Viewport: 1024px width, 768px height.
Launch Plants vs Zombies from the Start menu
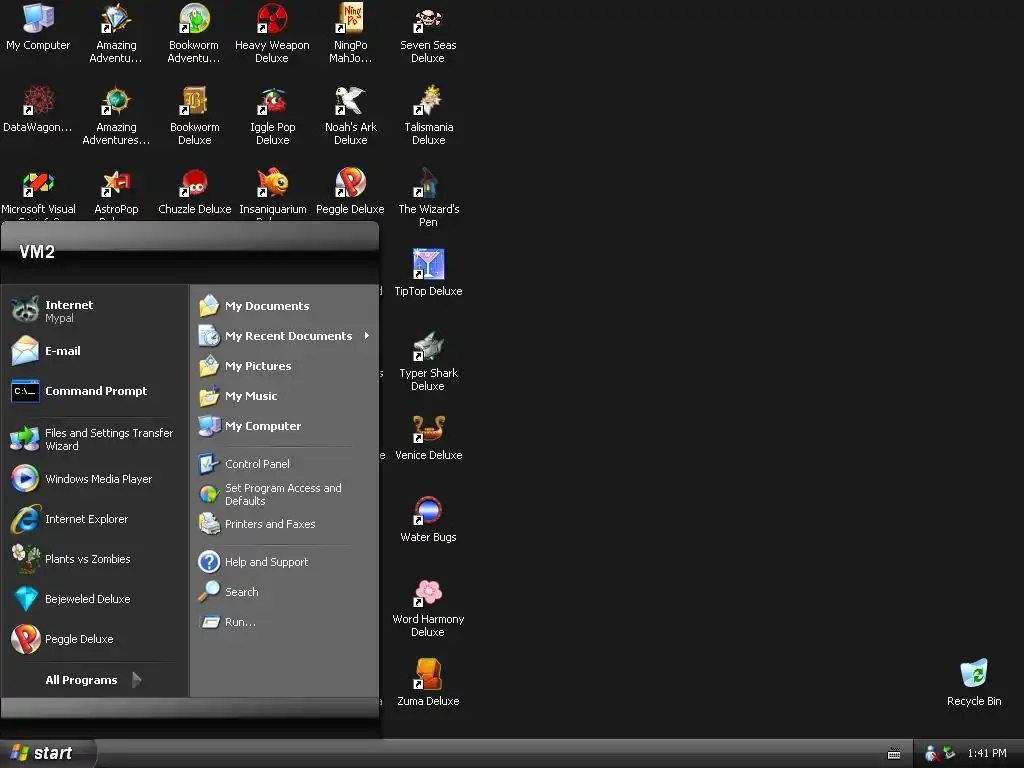click(x=95, y=559)
